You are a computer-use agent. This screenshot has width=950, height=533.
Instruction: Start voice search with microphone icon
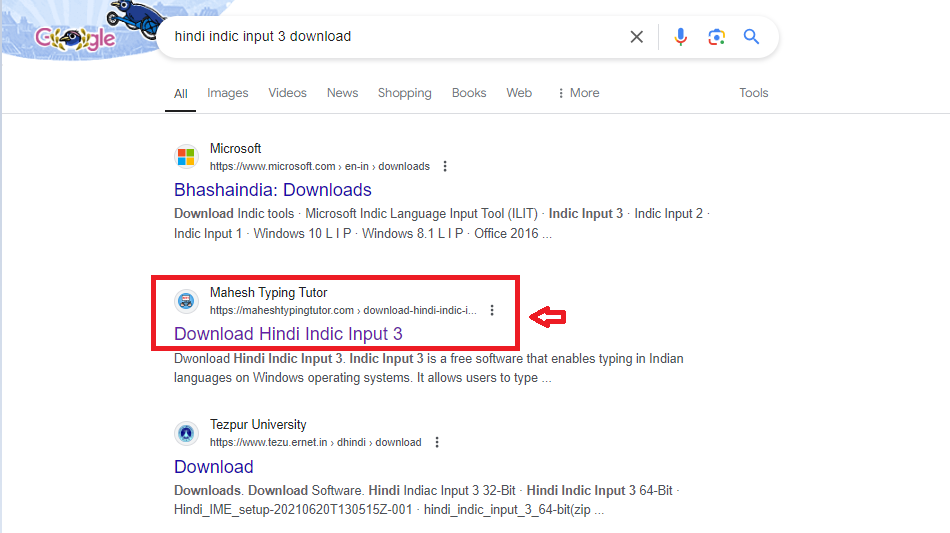680,37
